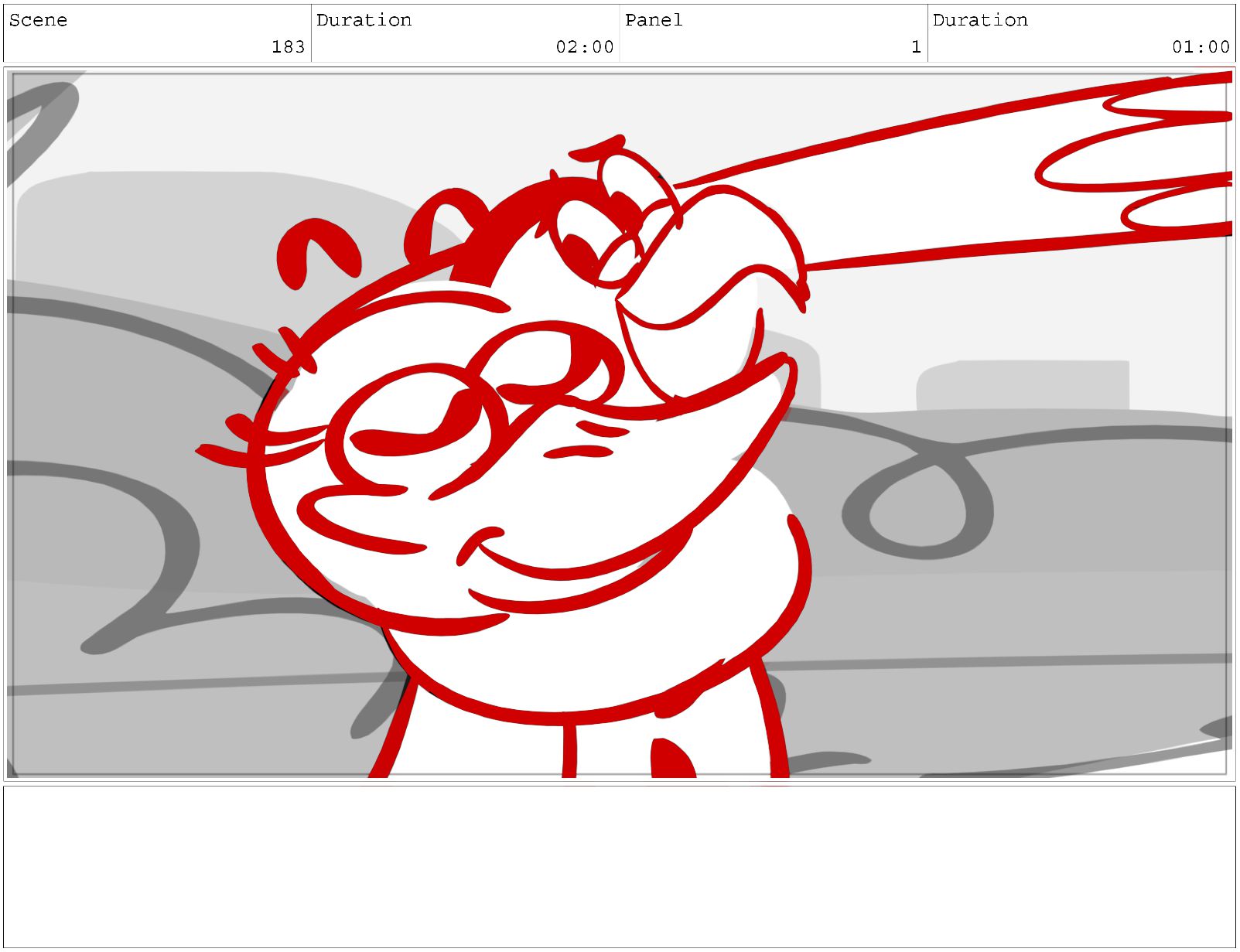Click the Scene header label

click(x=38, y=20)
